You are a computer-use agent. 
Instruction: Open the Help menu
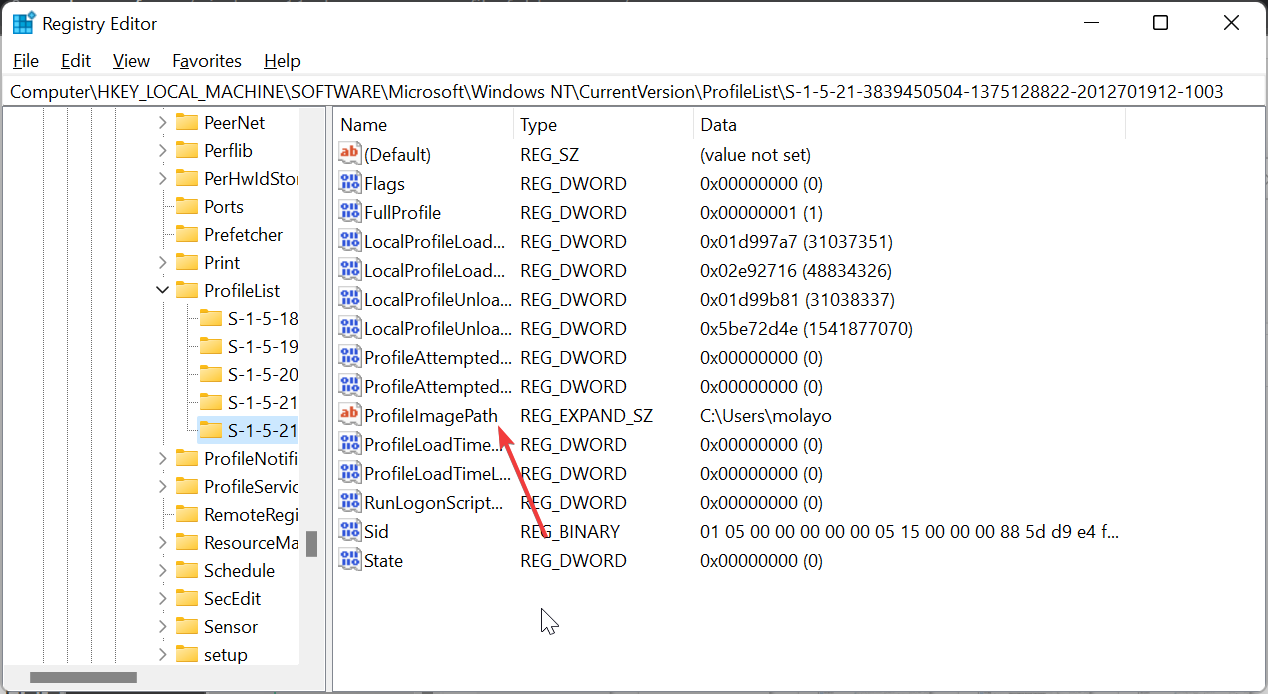[282, 61]
